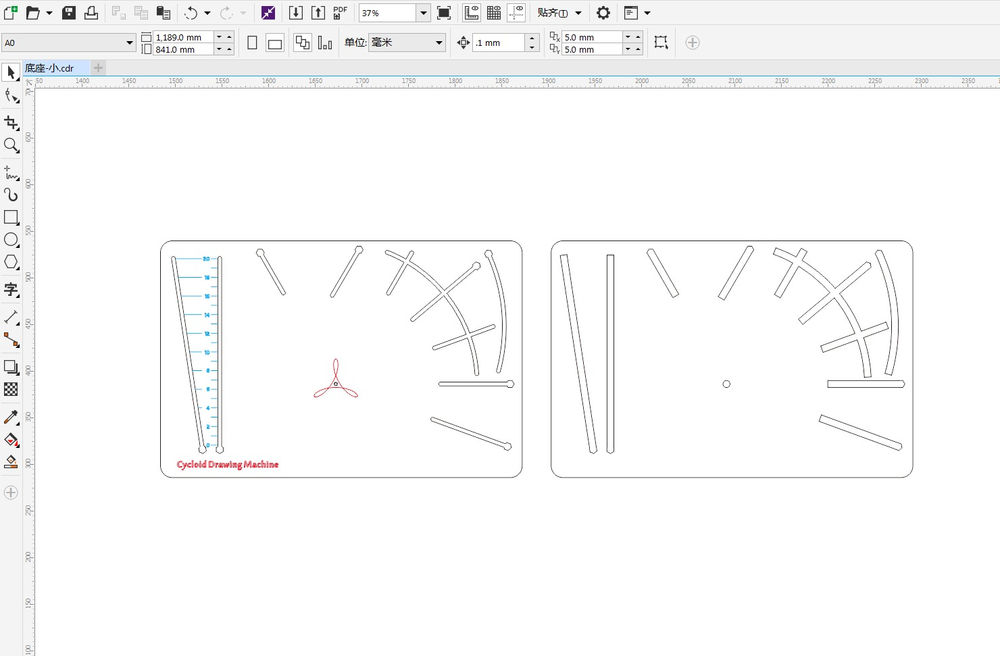Select the Ellipse tool

click(x=12, y=240)
